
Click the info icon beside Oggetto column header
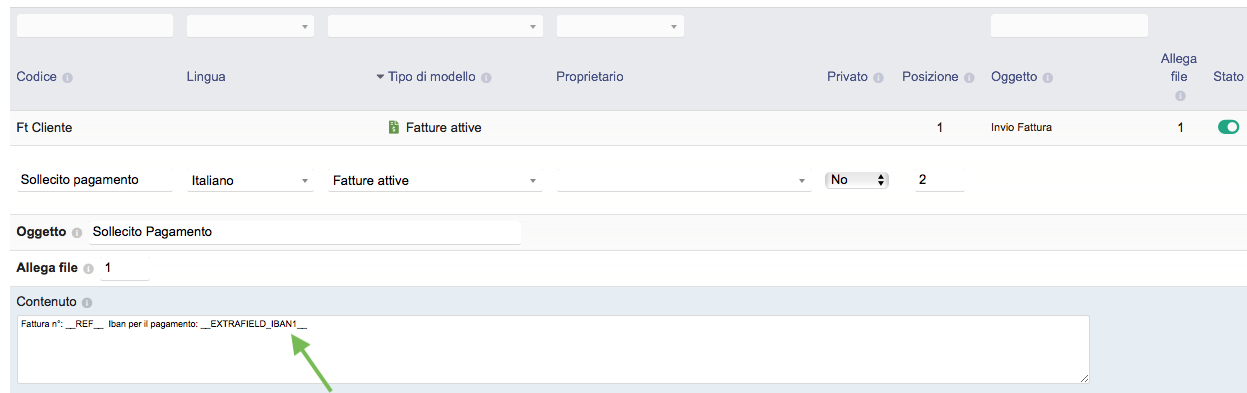pyautogui.click(x=1048, y=78)
